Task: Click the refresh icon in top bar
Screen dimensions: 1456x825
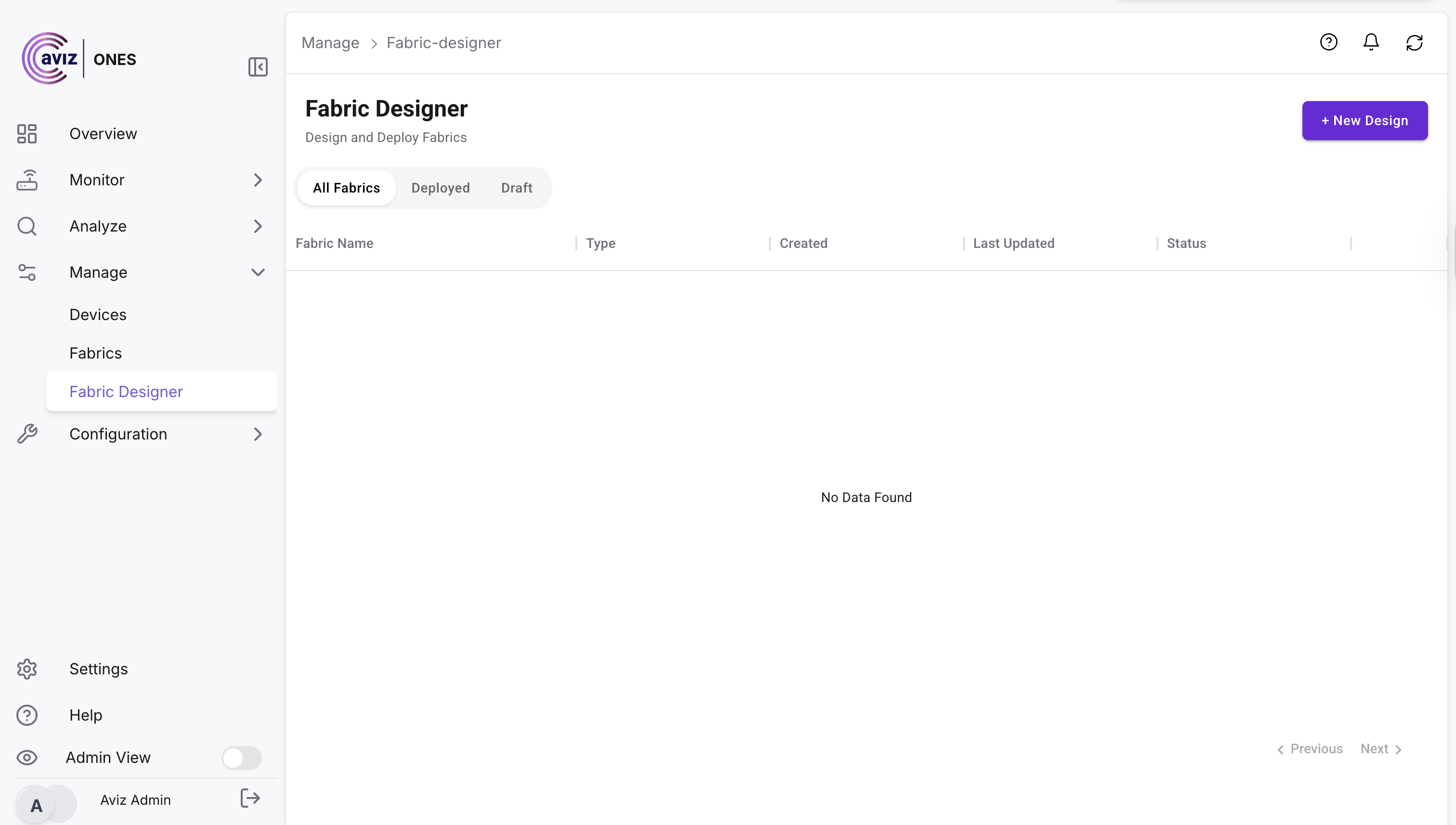Action: [x=1414, y=42]
